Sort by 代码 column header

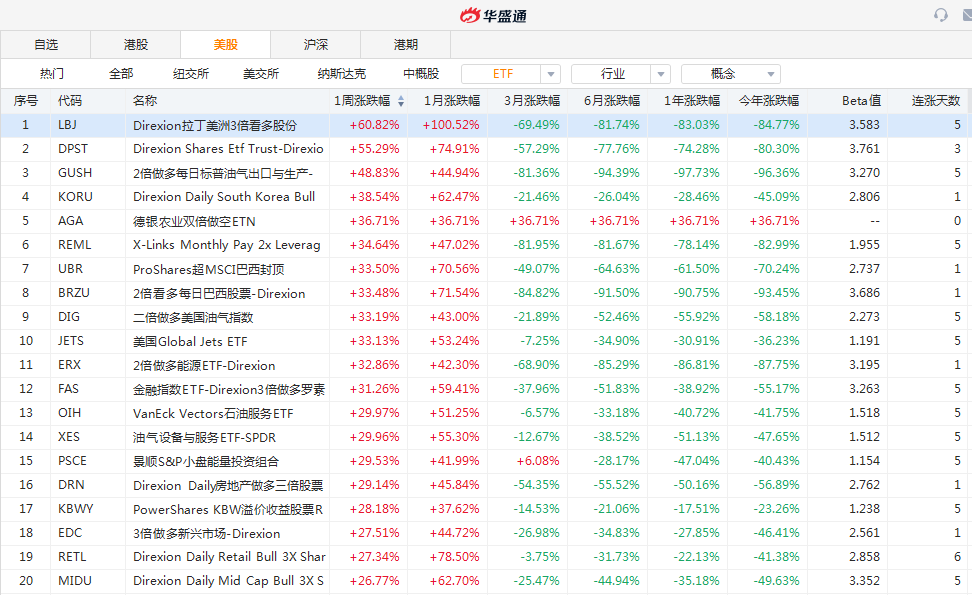pyautogui.click(x=69, y=101)
